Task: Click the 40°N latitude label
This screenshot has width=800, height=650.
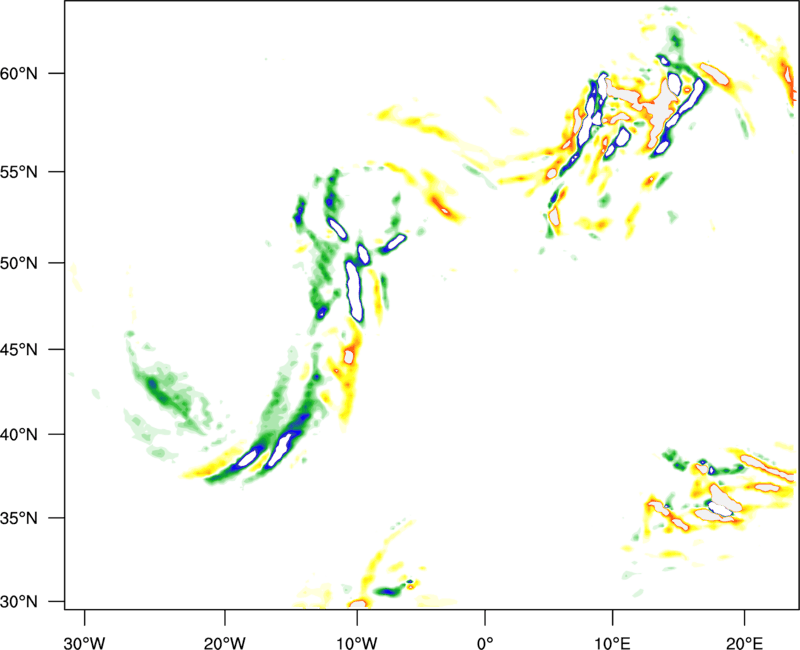Action: pos(18,435)
